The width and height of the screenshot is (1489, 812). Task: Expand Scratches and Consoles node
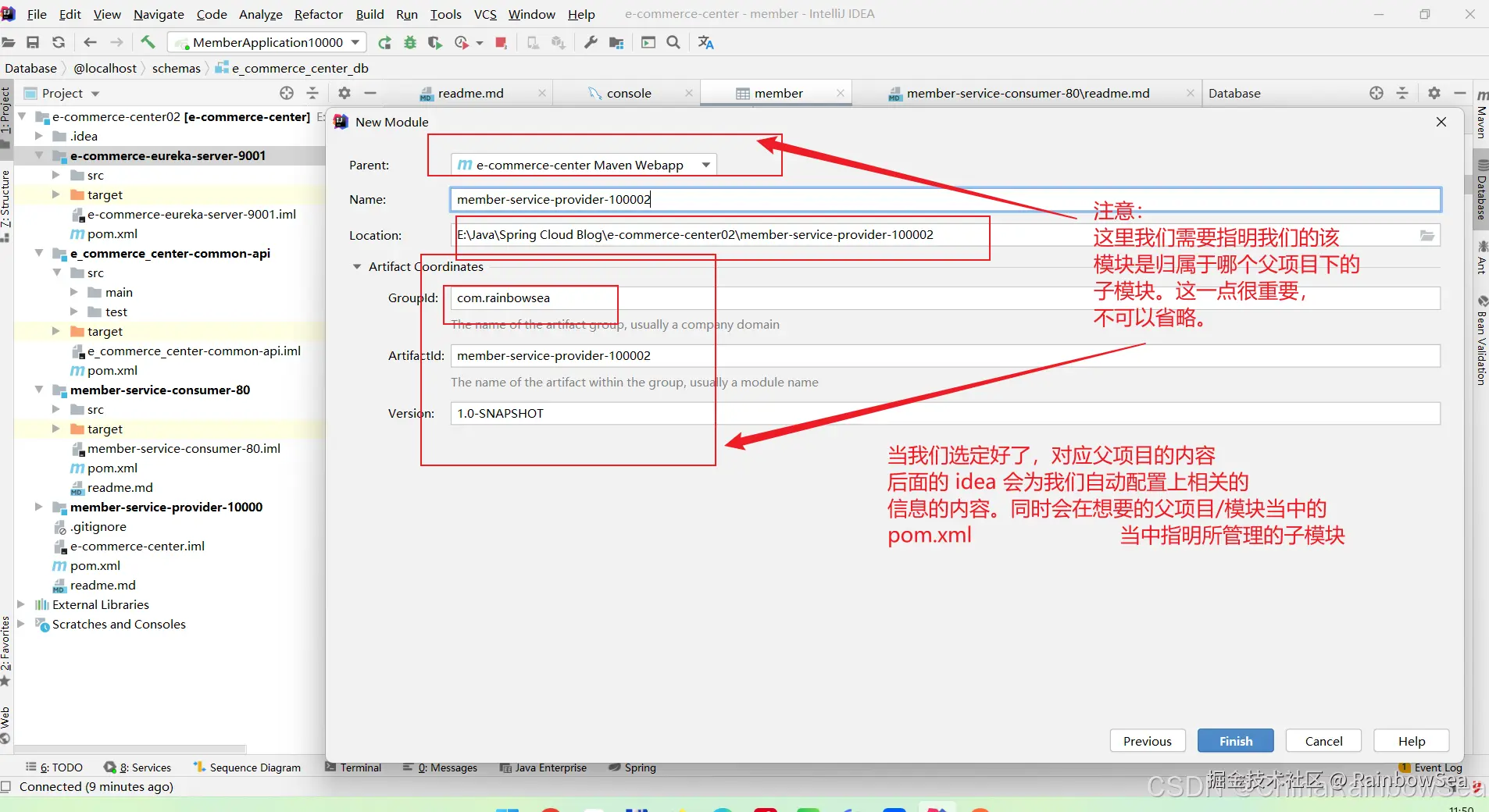pos(21,624)
